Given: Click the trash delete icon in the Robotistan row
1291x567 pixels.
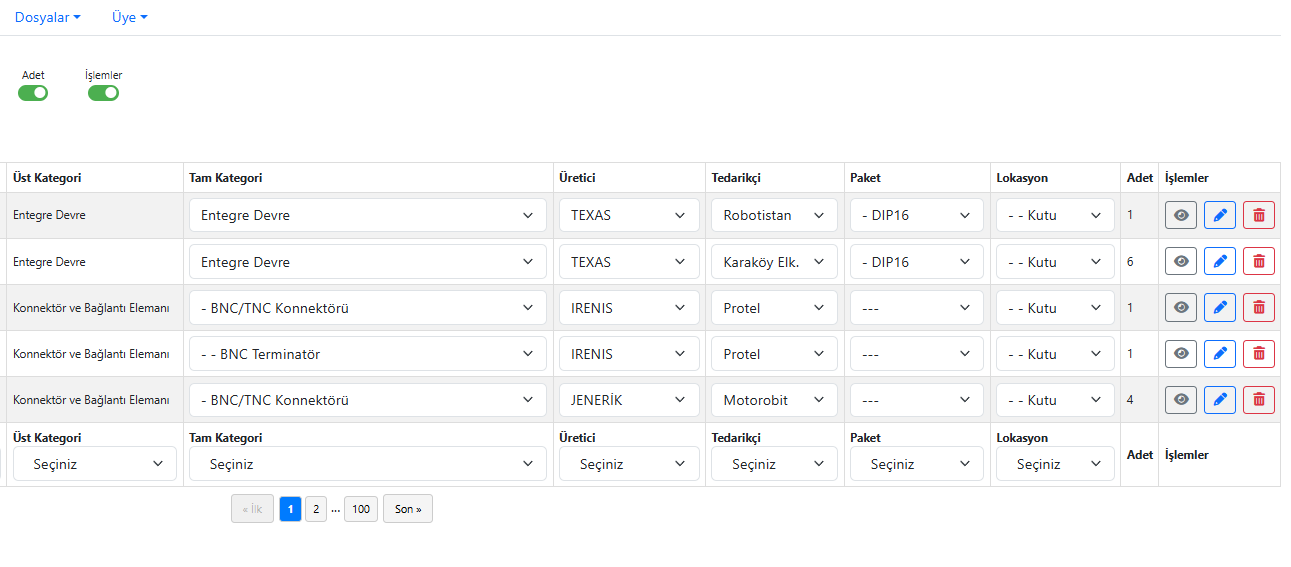Looking at the screenshot, I should coord(1258,215).
